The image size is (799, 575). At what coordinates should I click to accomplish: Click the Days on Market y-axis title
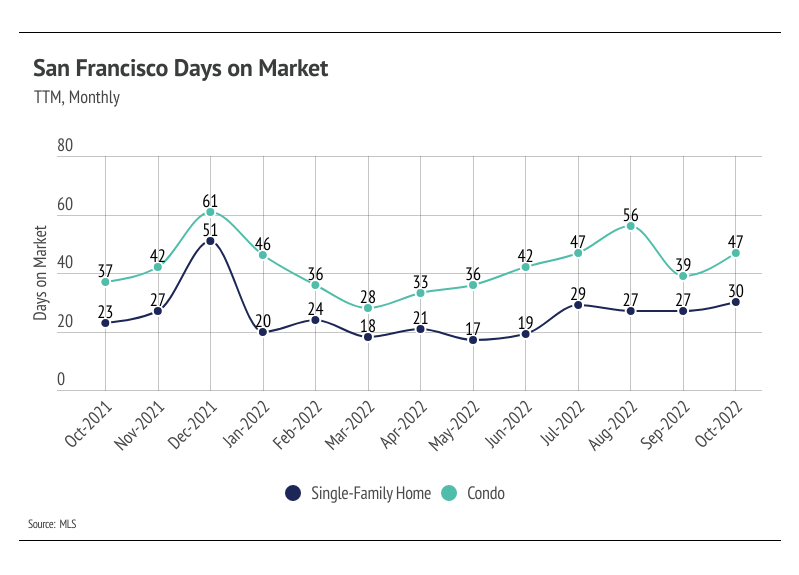click(40, 273)
